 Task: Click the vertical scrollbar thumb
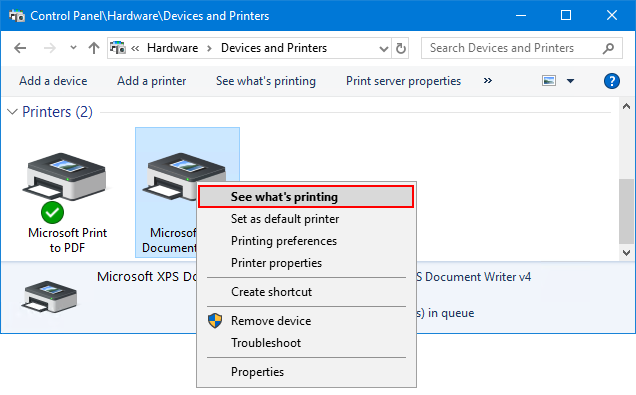[x=626, y=211]
